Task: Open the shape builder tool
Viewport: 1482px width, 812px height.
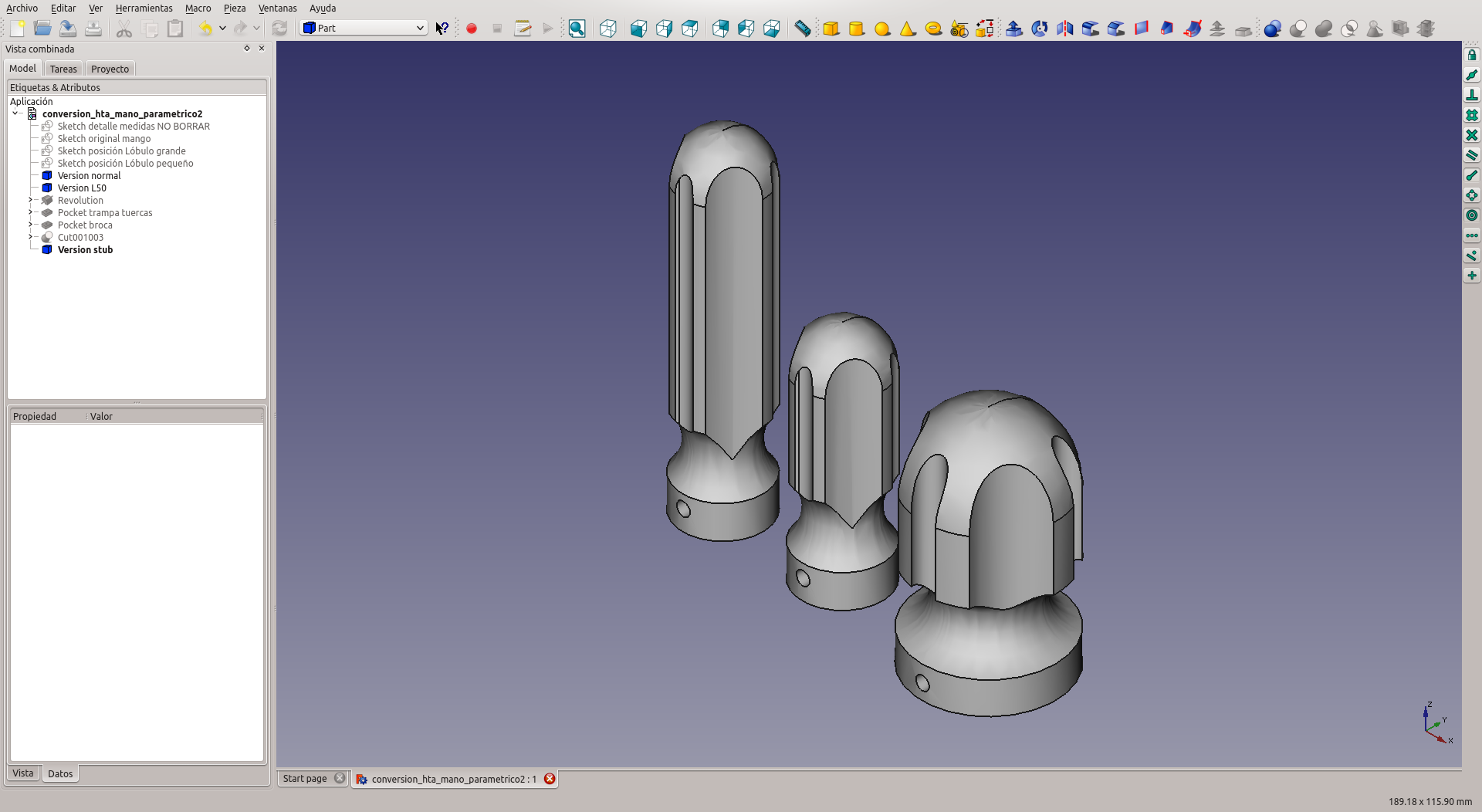Action: pos(984,29)
